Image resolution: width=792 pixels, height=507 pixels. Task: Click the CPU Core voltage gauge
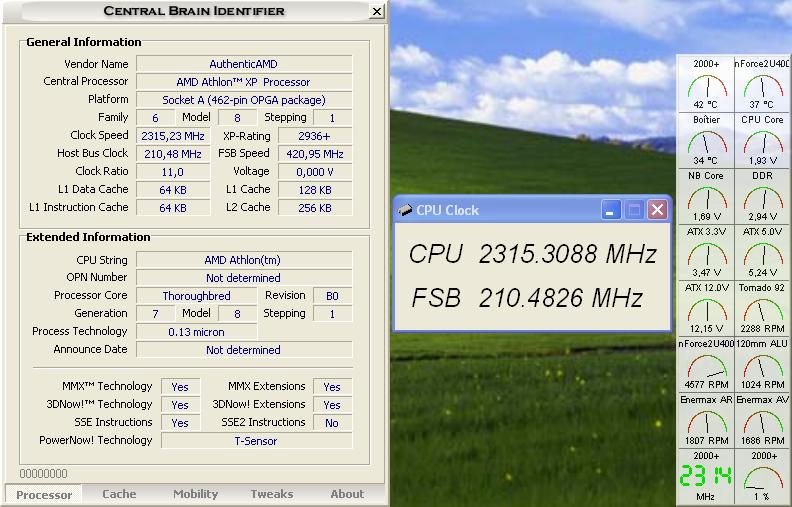(762, 140)
